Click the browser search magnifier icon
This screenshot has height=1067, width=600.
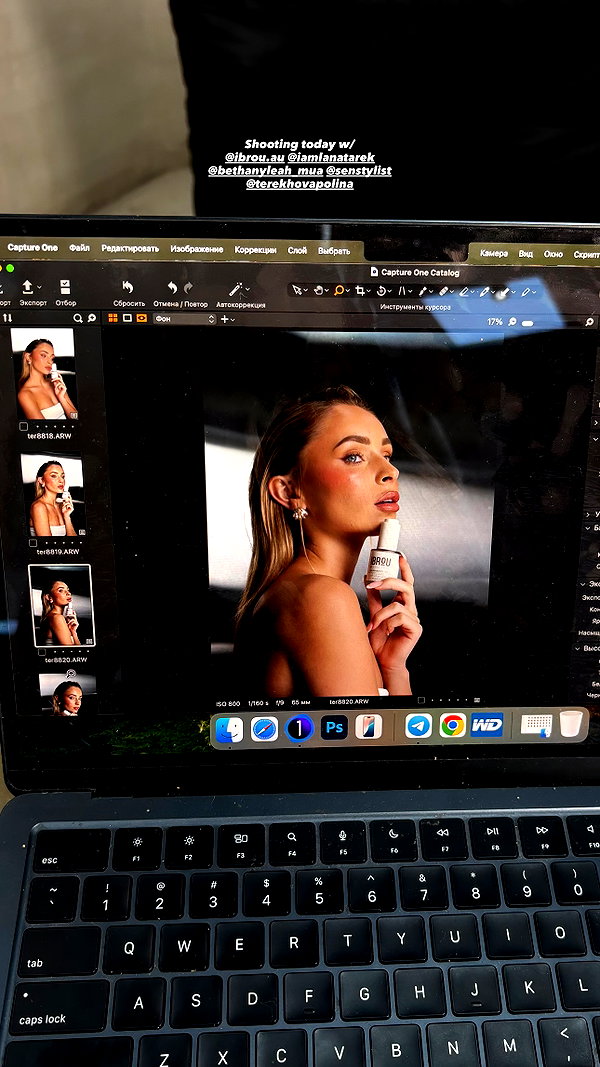tap(78, 318)
